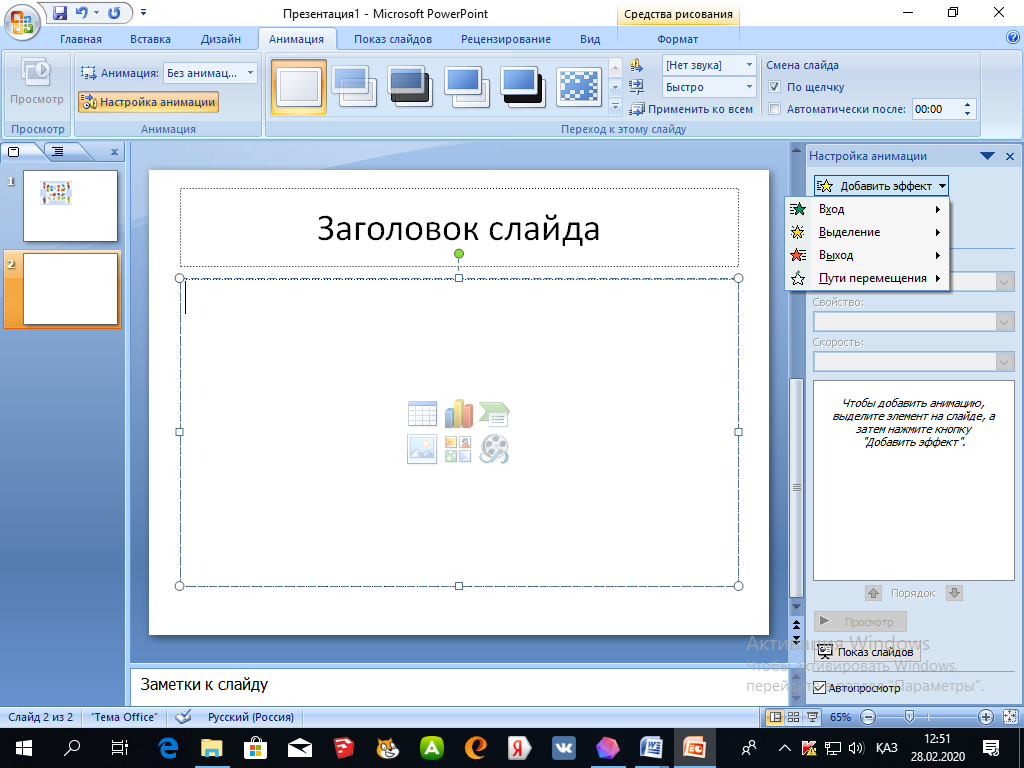Click the insert picture from file icon
Screen dimensions: 1024x768
coord(422,449)
